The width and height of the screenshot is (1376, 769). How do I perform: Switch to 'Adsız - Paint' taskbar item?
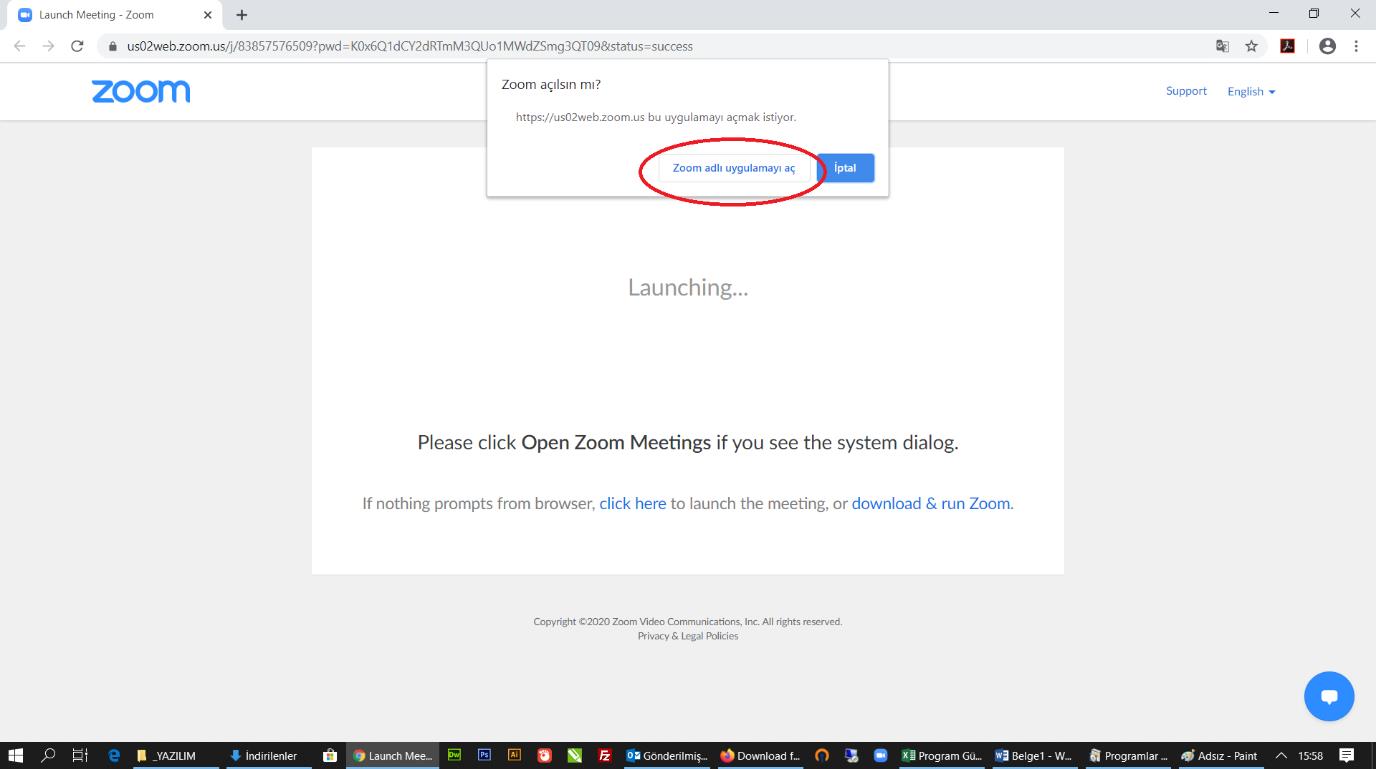pyautogui.click(x=1220, y=756)
